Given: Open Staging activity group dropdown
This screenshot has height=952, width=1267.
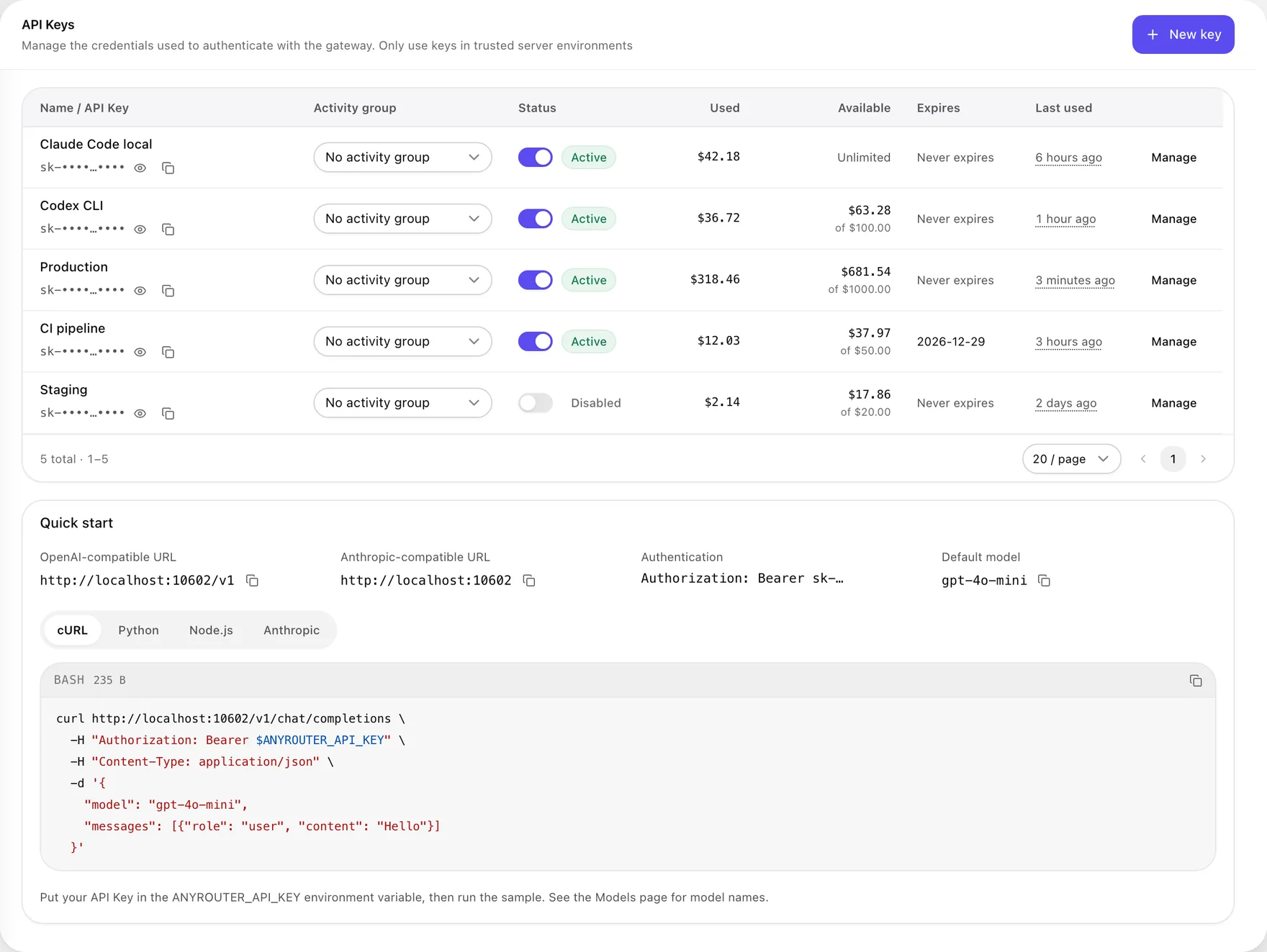Looking at the screenshot, I should (x=402, y=403).
